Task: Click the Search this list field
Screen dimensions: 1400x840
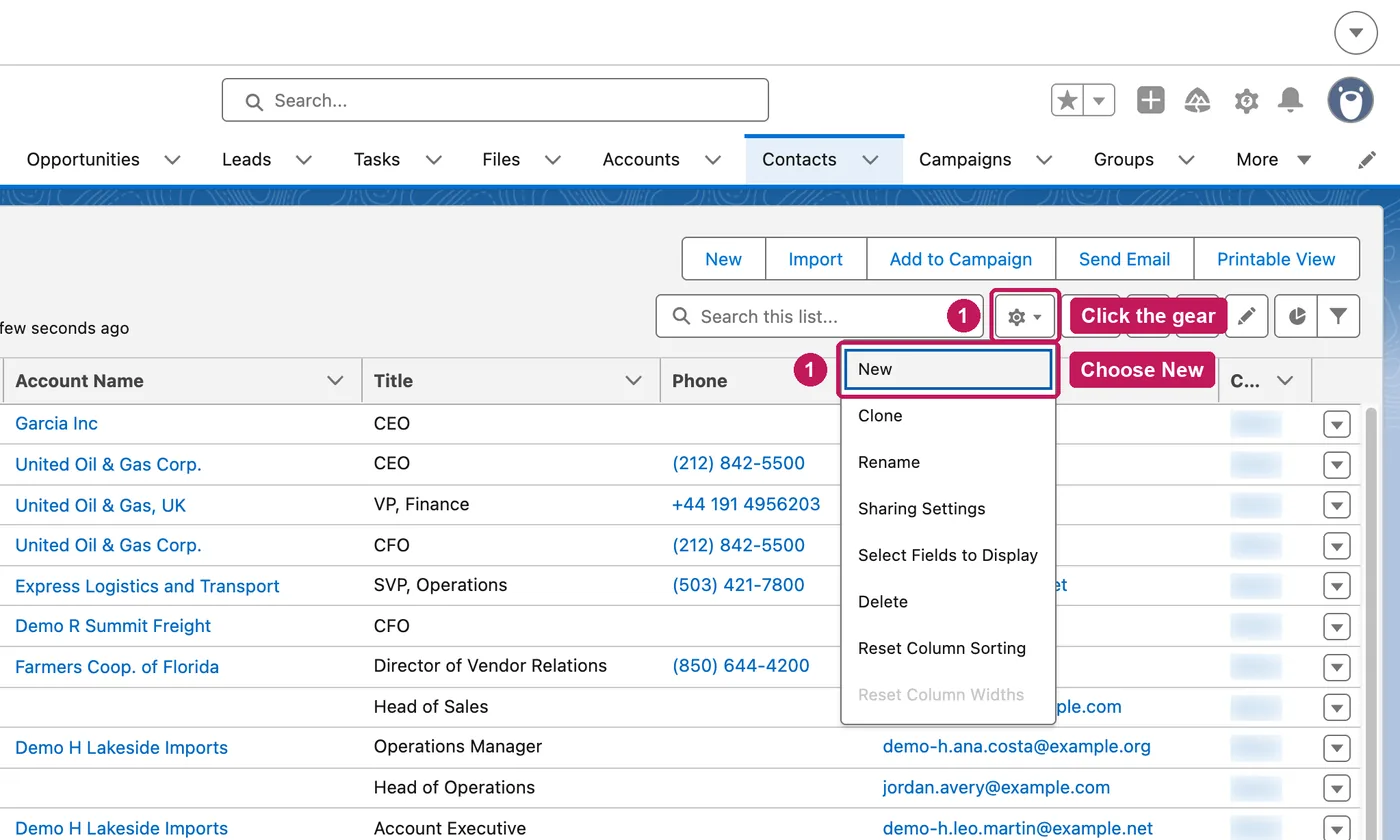Action: click(820, 317)
